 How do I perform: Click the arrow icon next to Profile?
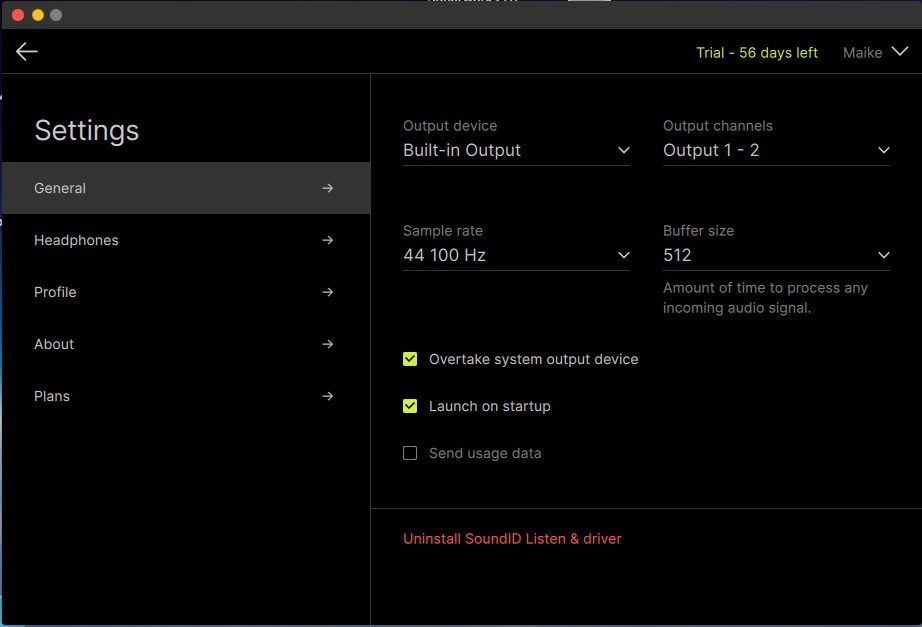[x=327, y=292]
